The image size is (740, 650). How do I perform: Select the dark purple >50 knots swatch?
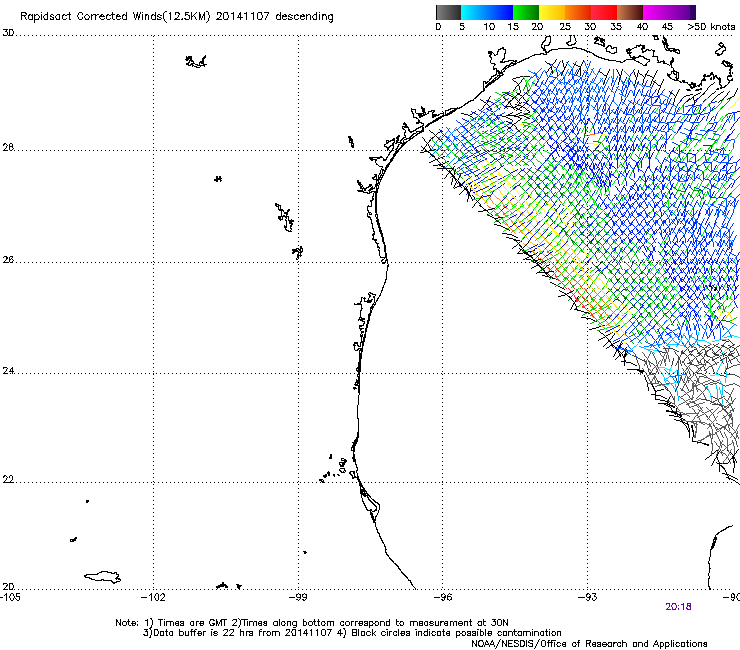click(x=693, y=12)
